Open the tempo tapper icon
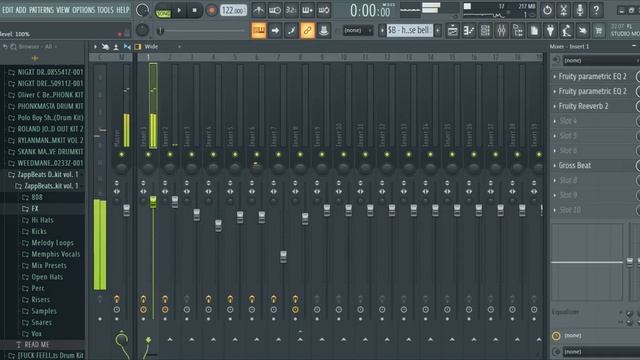The height and width of the screenshot is (360, 640). [567, 31]
